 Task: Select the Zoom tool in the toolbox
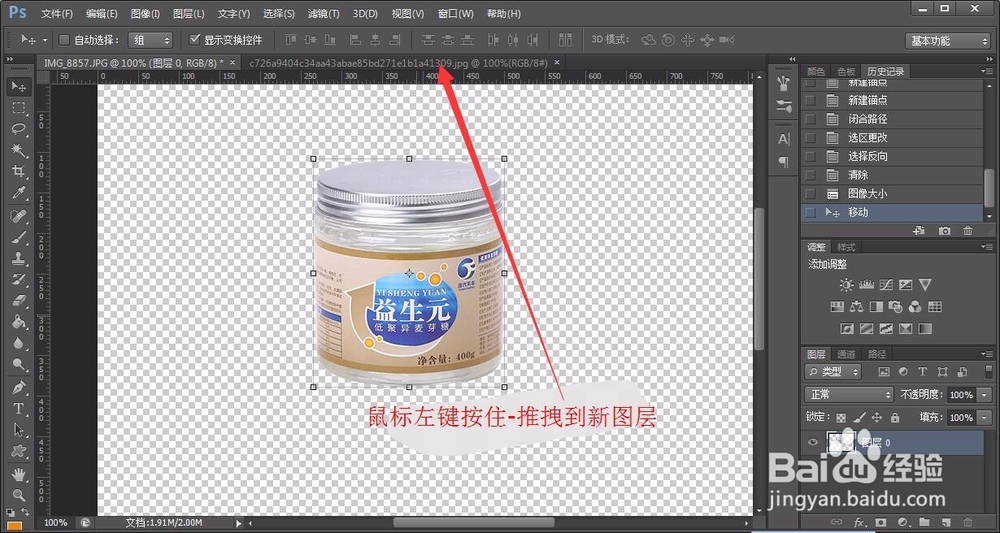pos(18,495)
